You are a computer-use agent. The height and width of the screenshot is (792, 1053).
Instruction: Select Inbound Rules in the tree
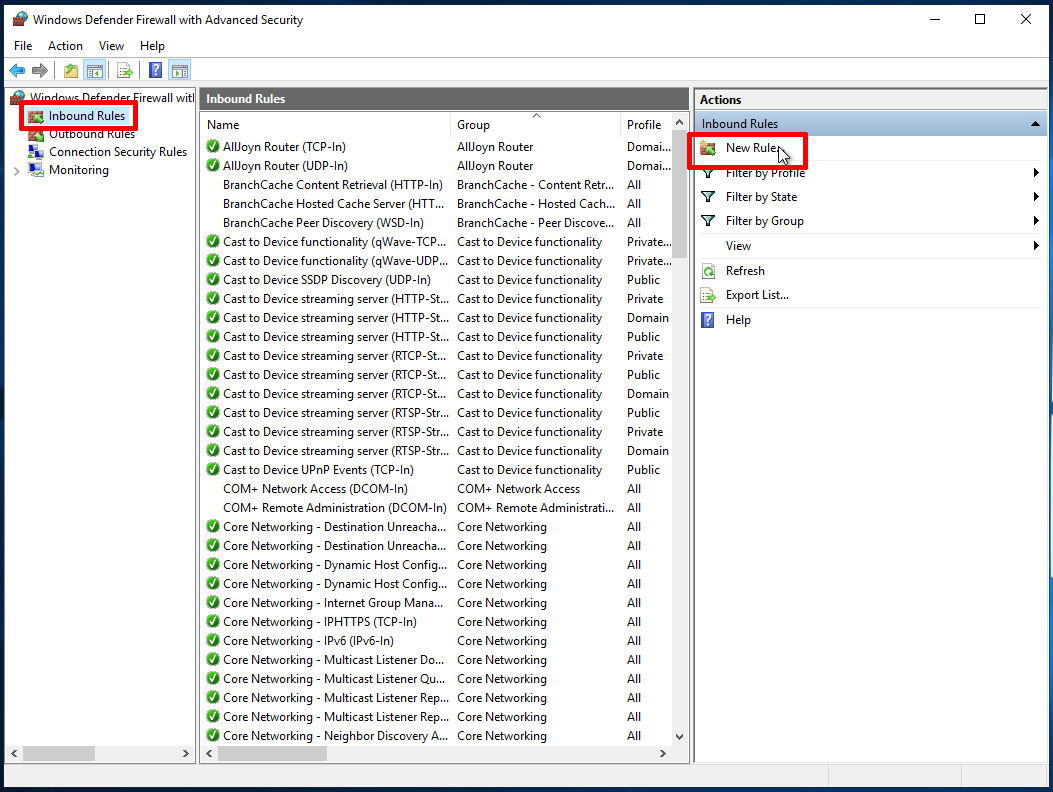[87, 116]
